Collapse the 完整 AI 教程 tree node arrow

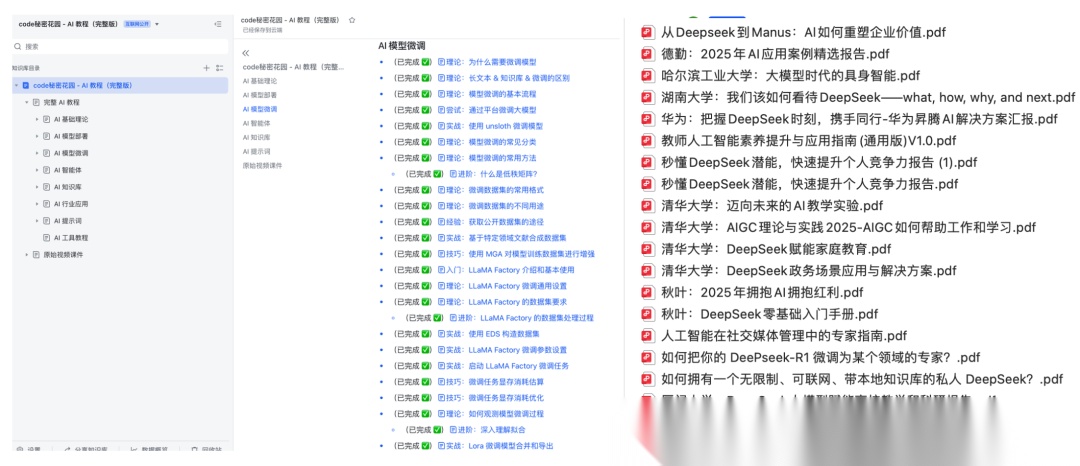tap(27, 102)
